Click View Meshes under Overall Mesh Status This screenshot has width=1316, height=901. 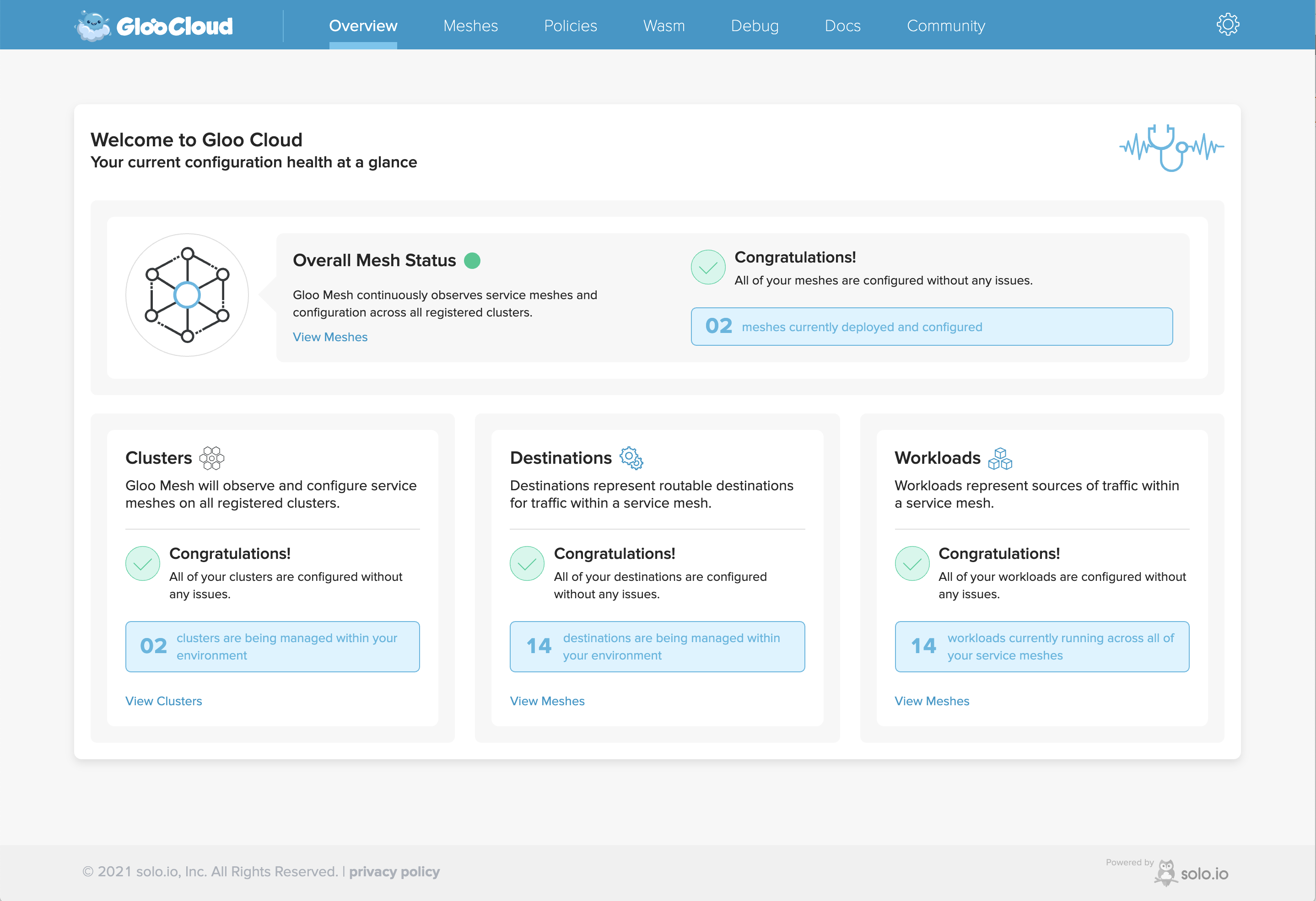coord(330,337)
